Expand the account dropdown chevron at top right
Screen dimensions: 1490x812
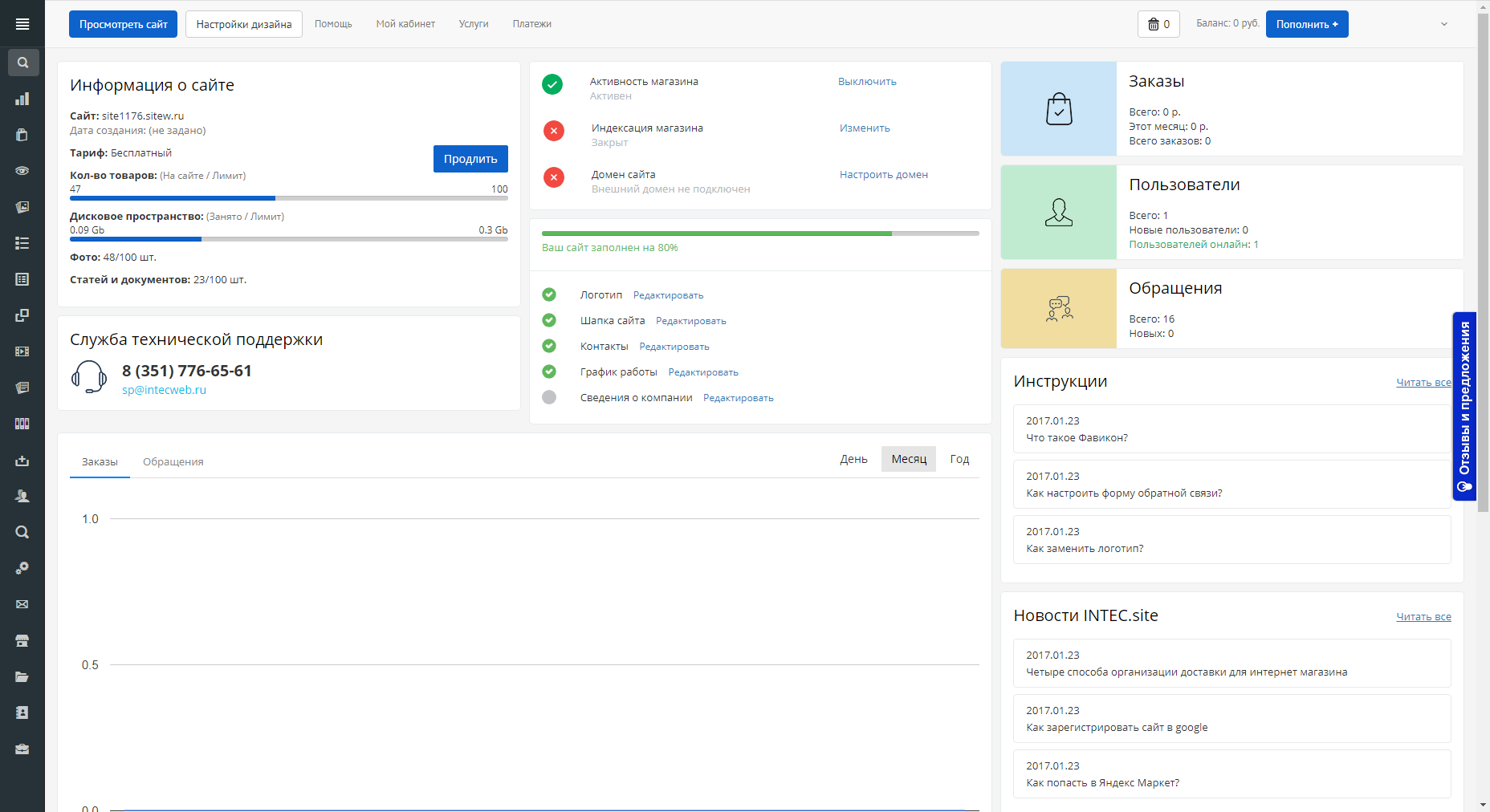pos(1443,24)
